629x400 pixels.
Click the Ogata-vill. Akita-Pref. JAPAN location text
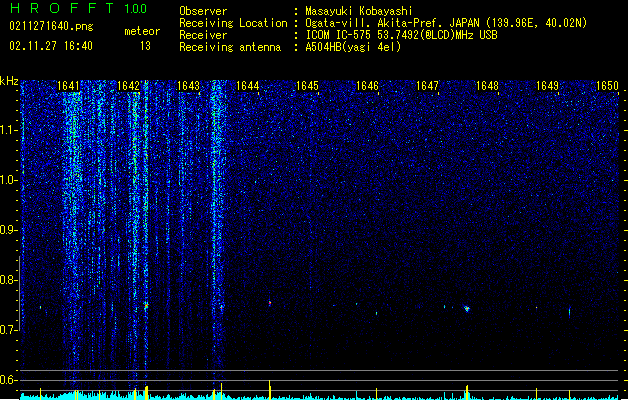[446, 23]
